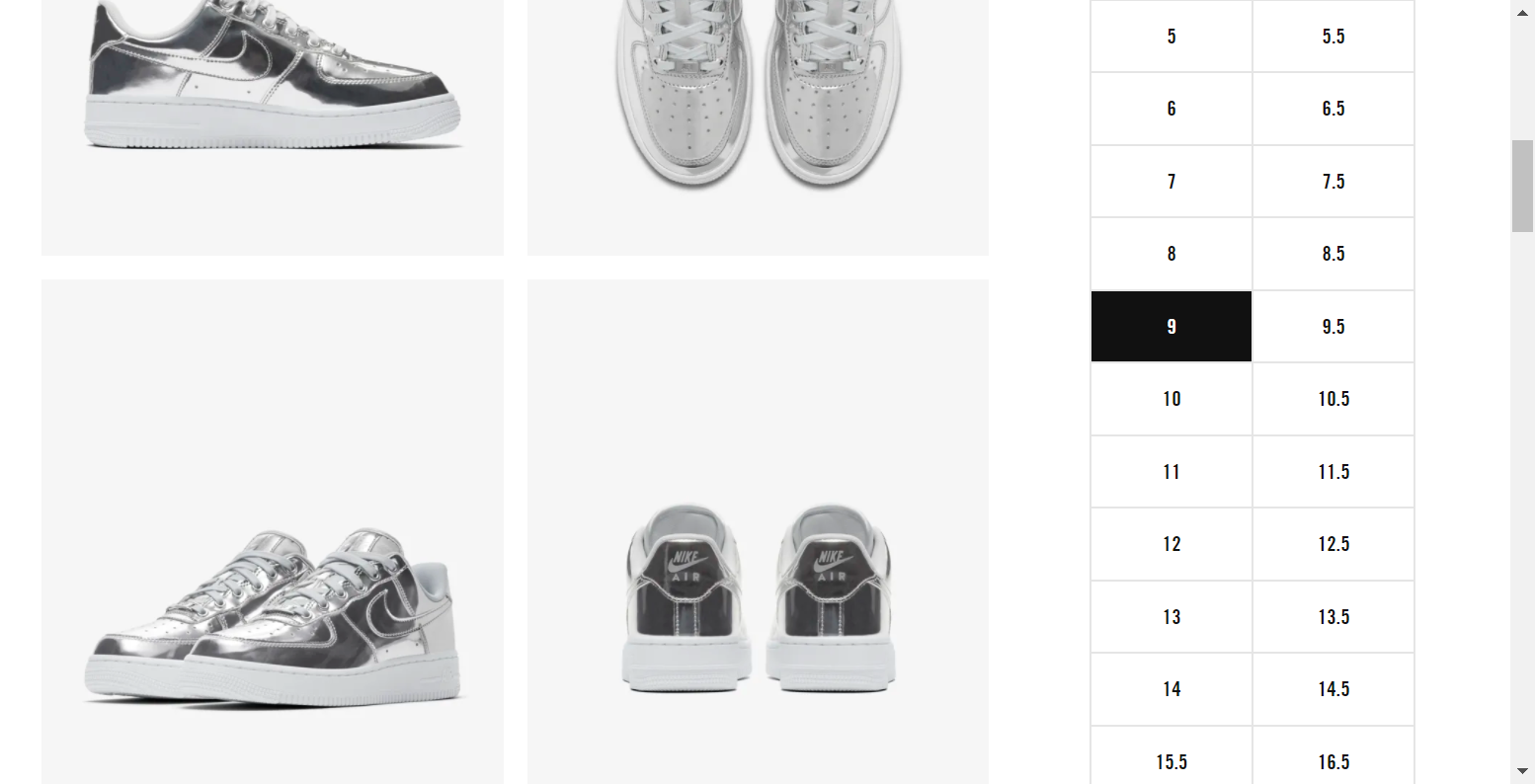Select shoe size 5
Image resolution: width=1535 pixels, height=784 pixels.
[1171, 37]
